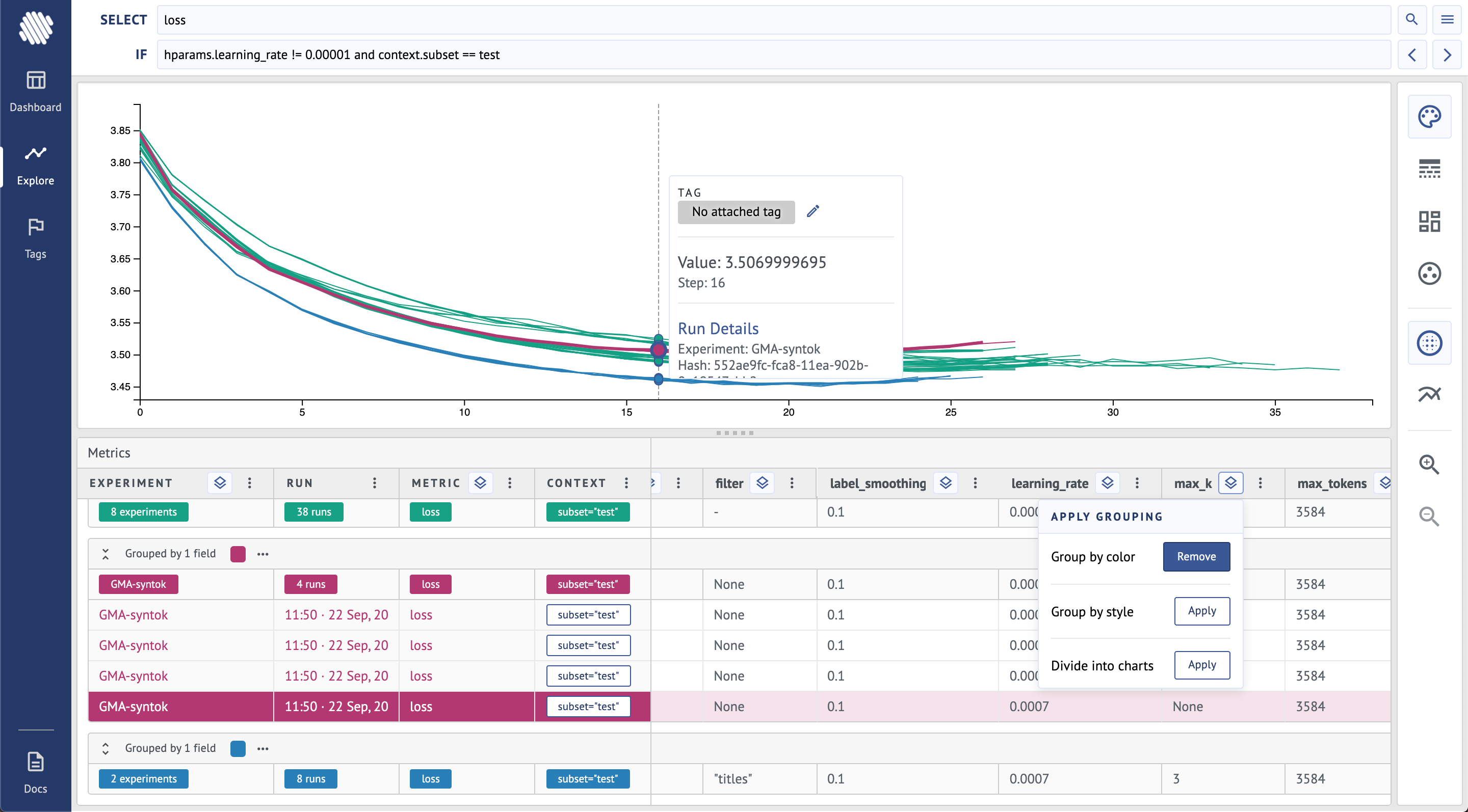Click the zoom out magnifier icon

click(x=1429, y=517)
